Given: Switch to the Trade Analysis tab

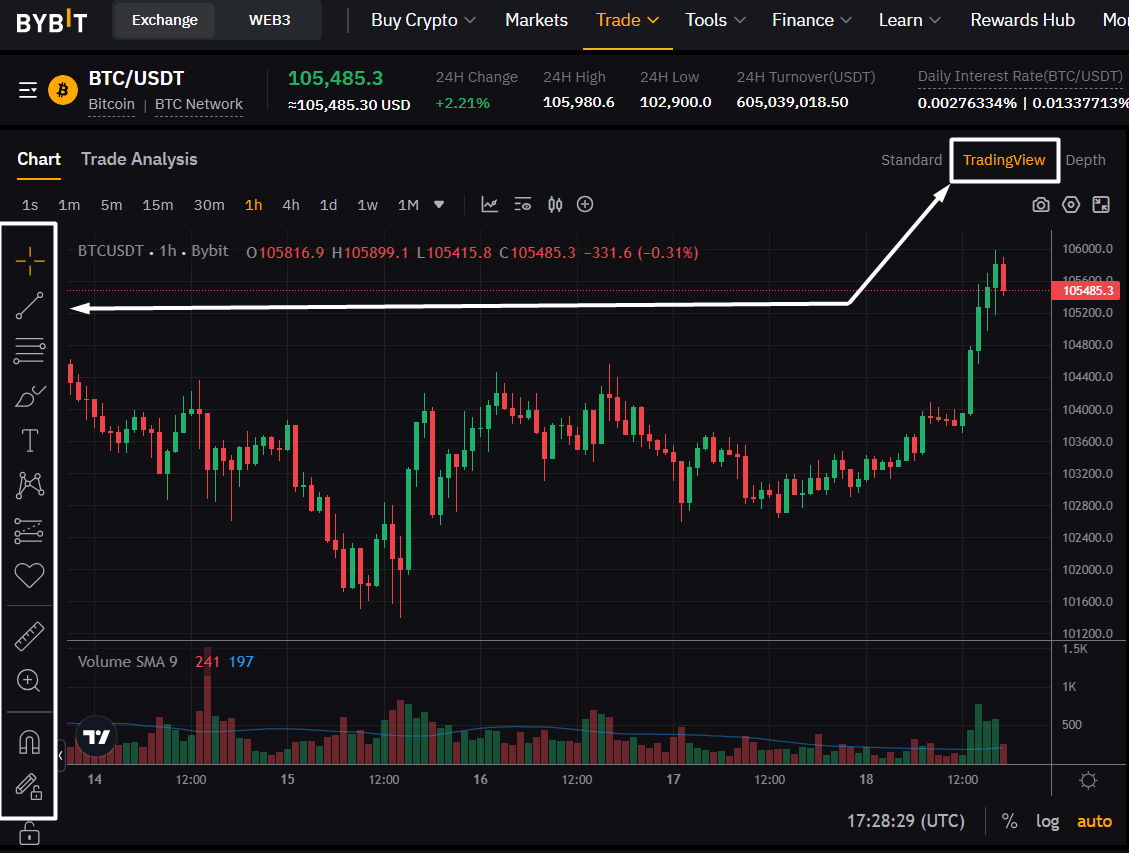Looking at the screenshot, I should coord(139,159).
